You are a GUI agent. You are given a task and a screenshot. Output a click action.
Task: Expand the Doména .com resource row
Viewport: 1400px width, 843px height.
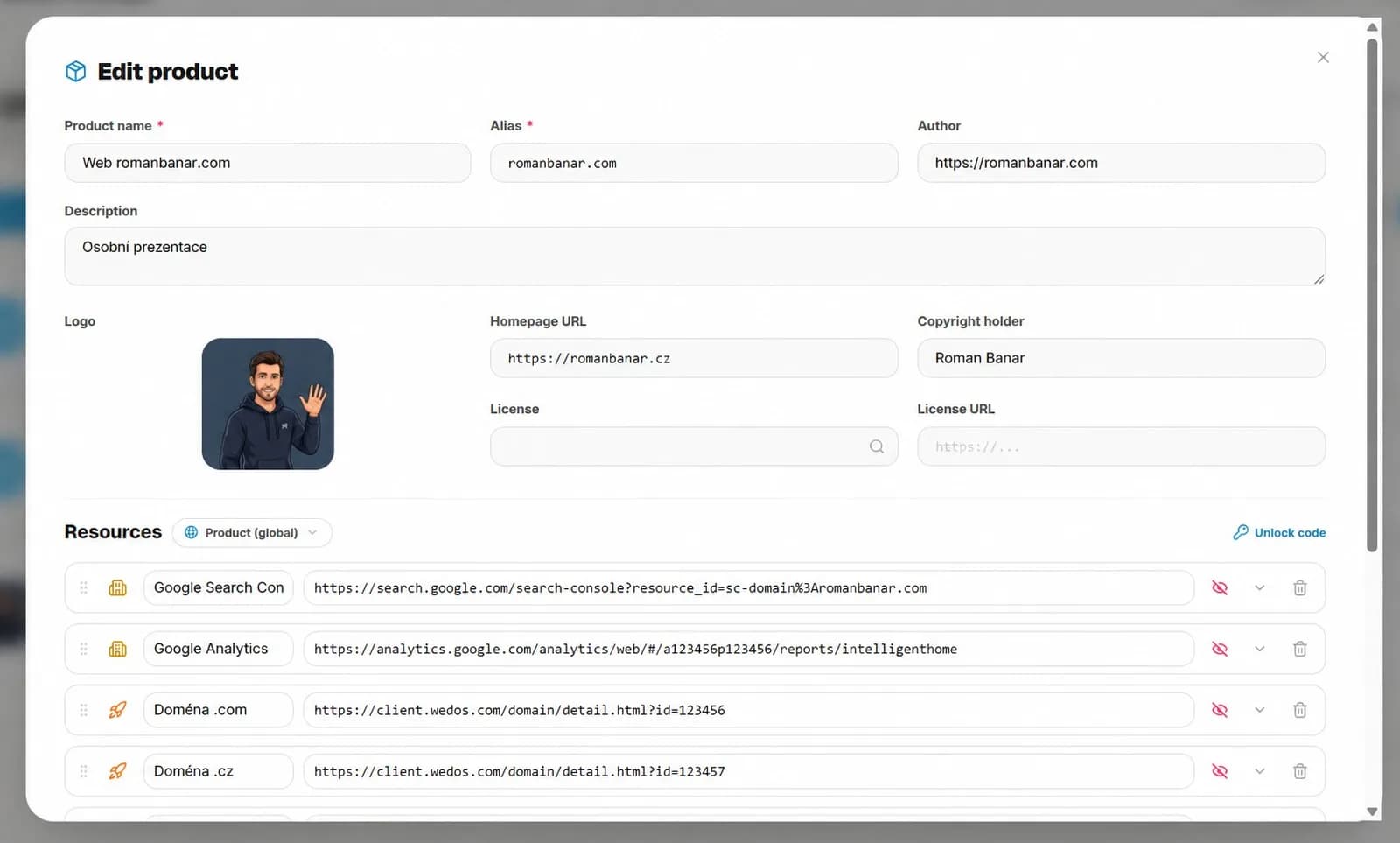pos(1260,710)
